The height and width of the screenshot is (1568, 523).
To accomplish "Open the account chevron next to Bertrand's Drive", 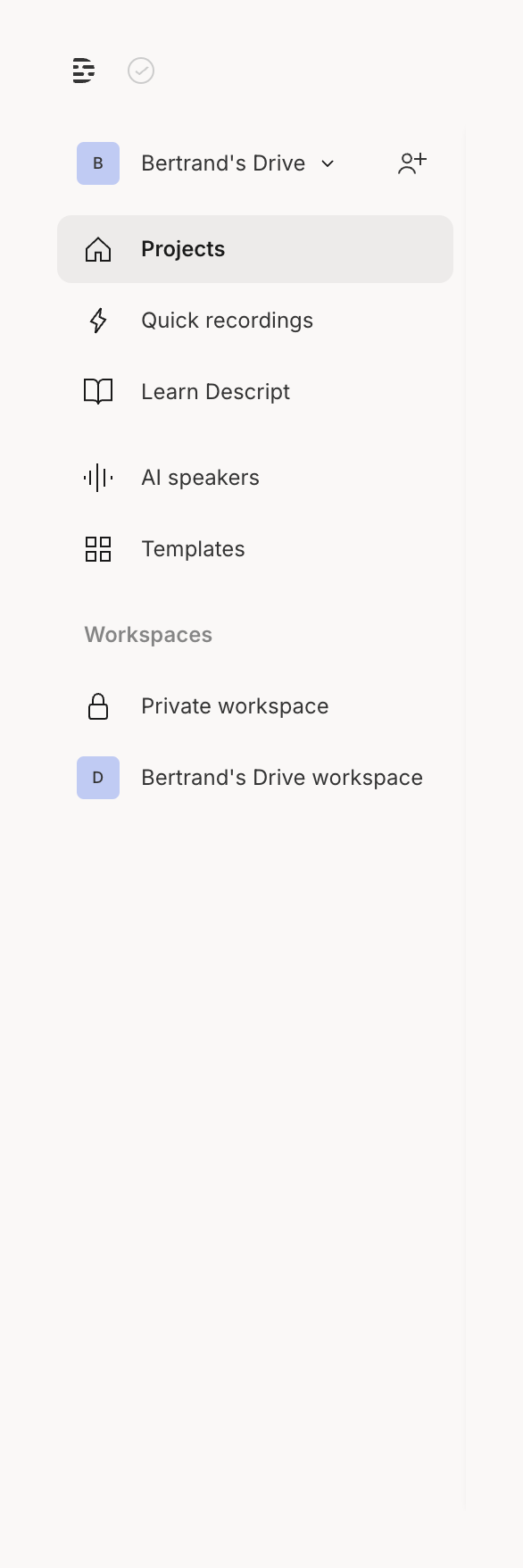I will (x=328, y=164).
